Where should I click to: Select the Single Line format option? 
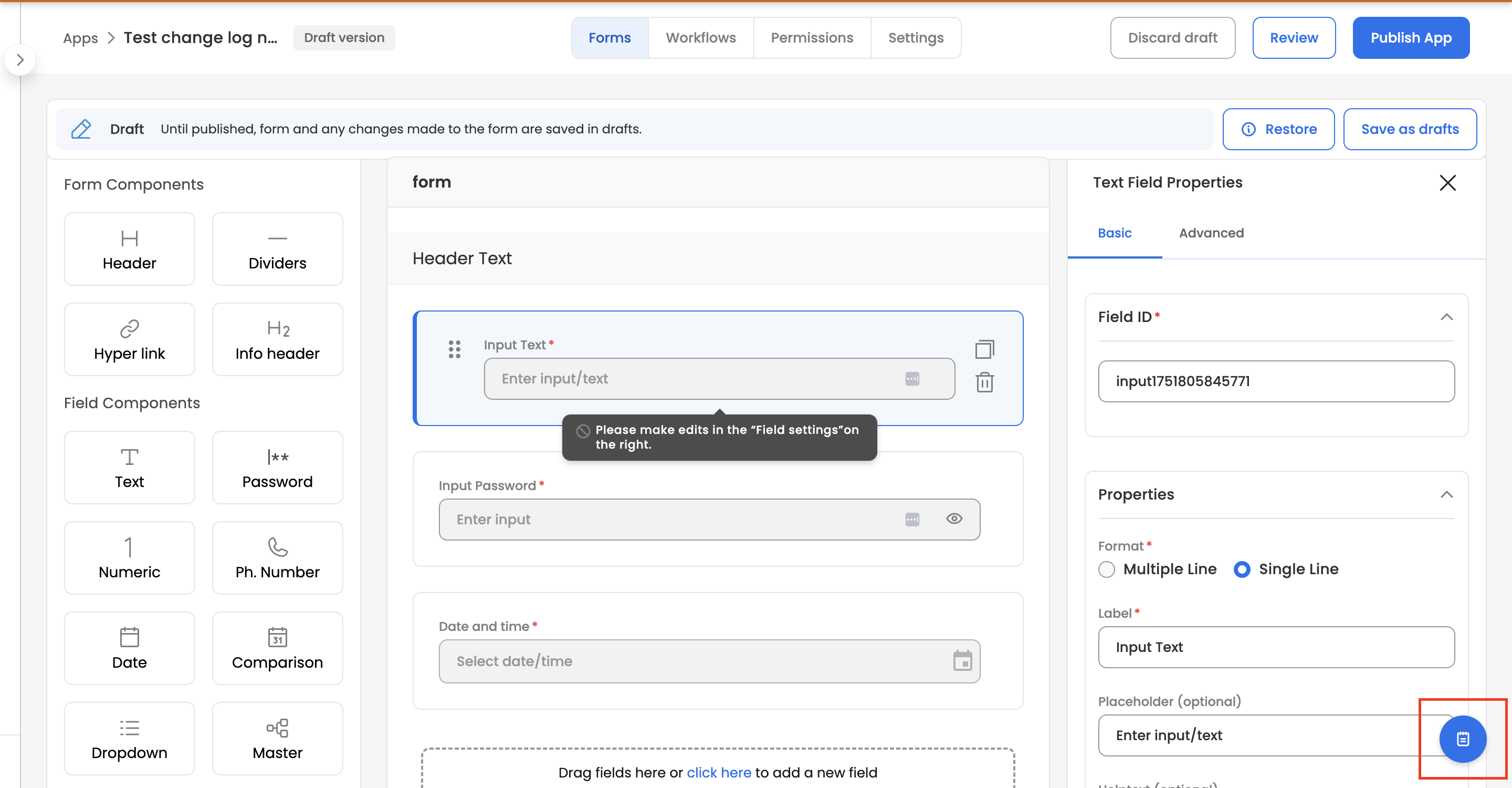pos(1242,569)
